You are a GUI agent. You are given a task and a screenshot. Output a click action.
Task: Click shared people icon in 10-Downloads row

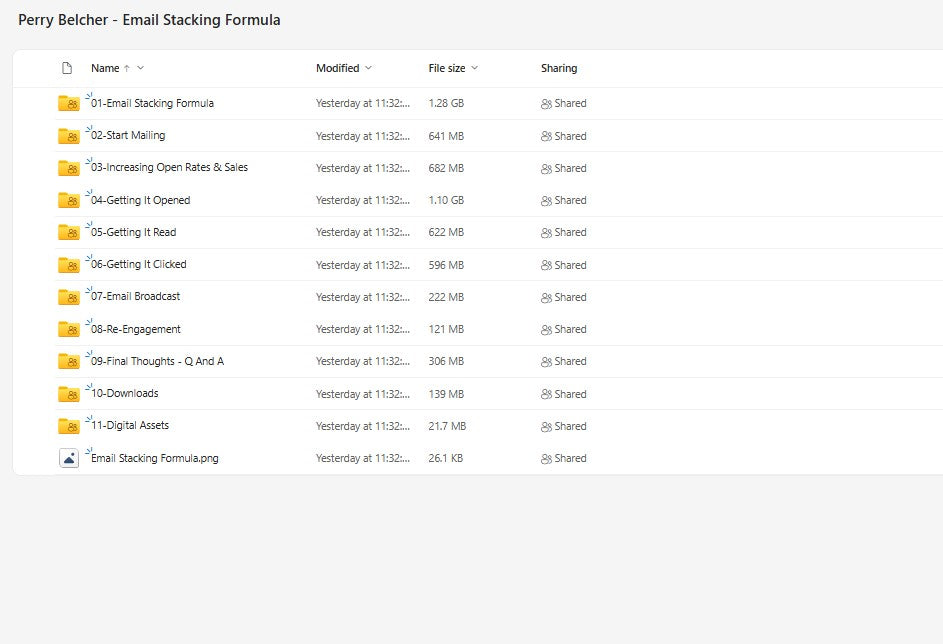click(x=546, y=394)
